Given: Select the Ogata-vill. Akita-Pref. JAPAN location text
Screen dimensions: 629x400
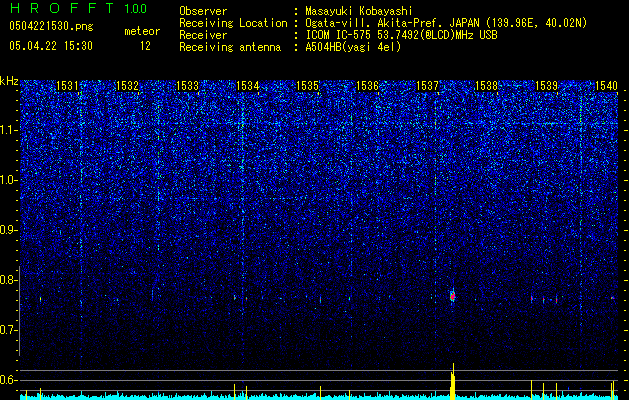Looking at the screenshot, I should 446,23.
